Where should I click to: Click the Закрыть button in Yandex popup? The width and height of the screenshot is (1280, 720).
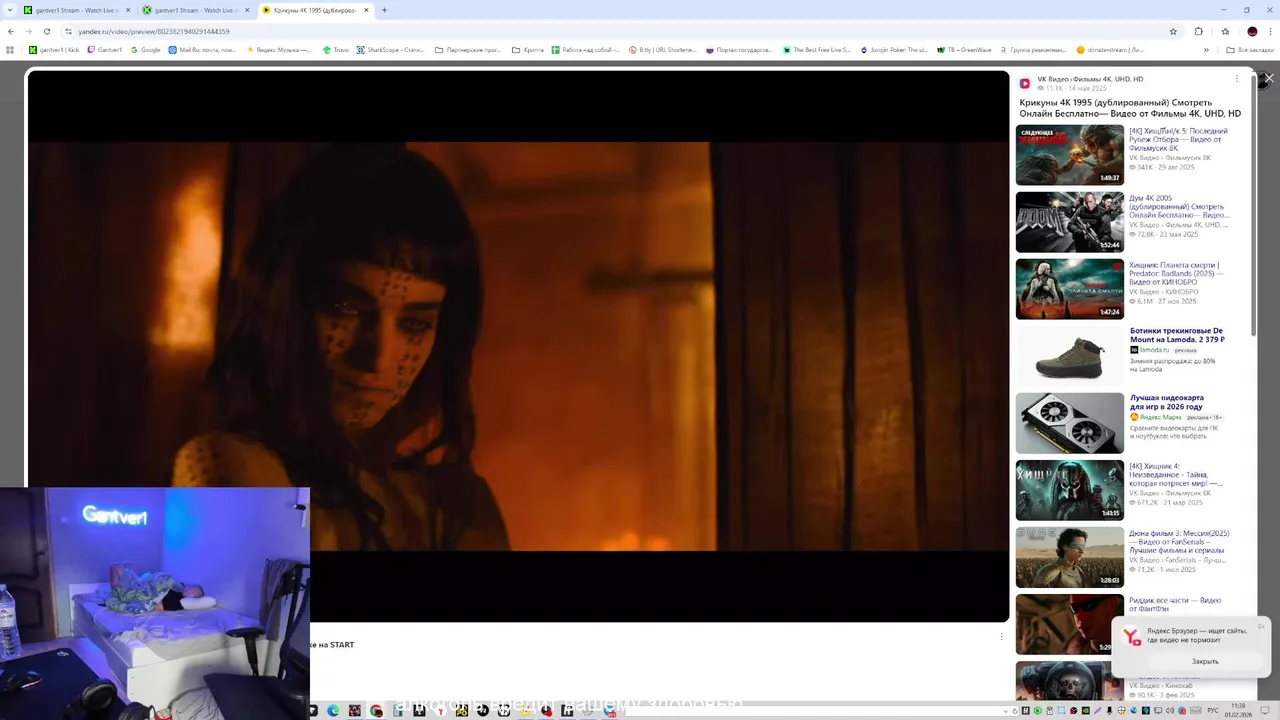point(1205,661)
